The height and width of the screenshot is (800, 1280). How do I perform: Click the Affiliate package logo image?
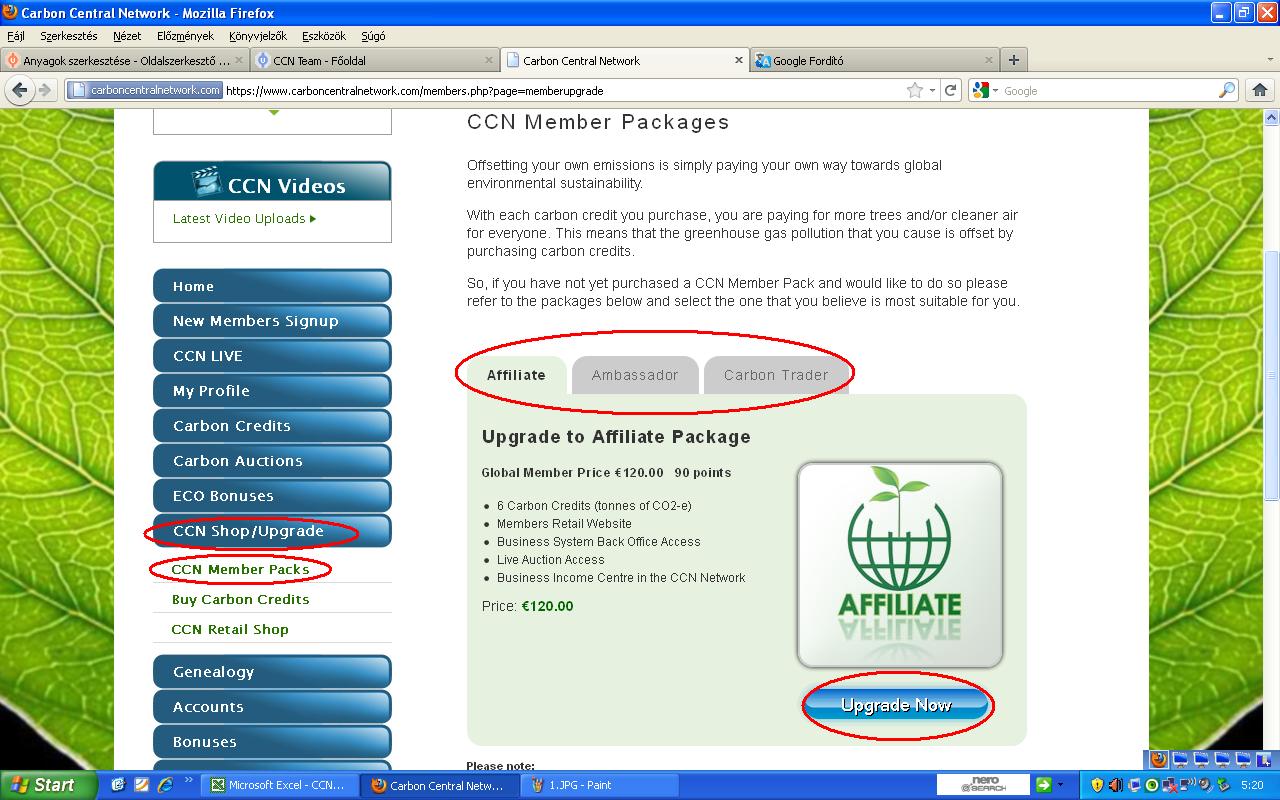pos(900,565)
